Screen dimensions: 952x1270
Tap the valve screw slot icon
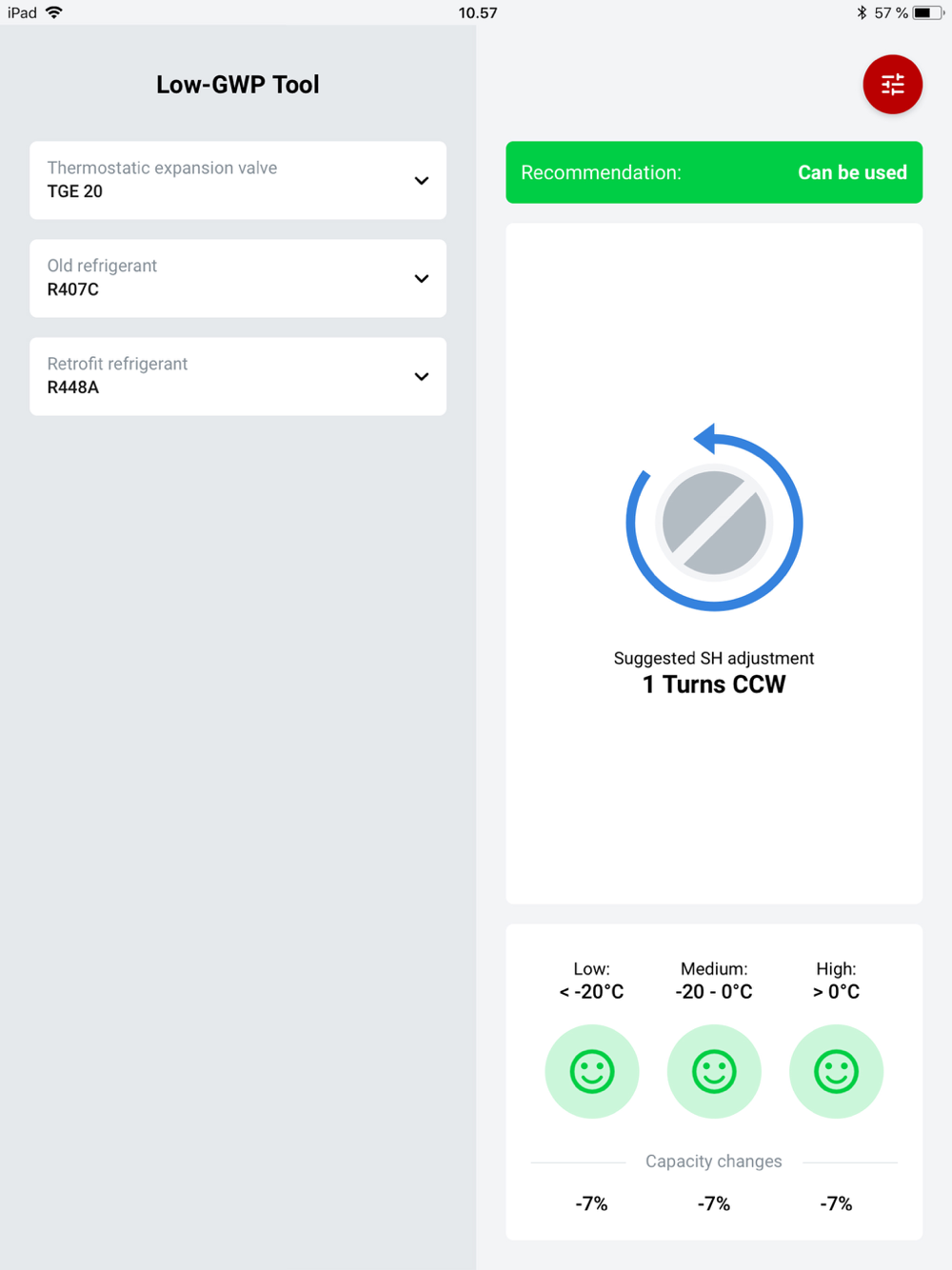(x=714, y=523)
